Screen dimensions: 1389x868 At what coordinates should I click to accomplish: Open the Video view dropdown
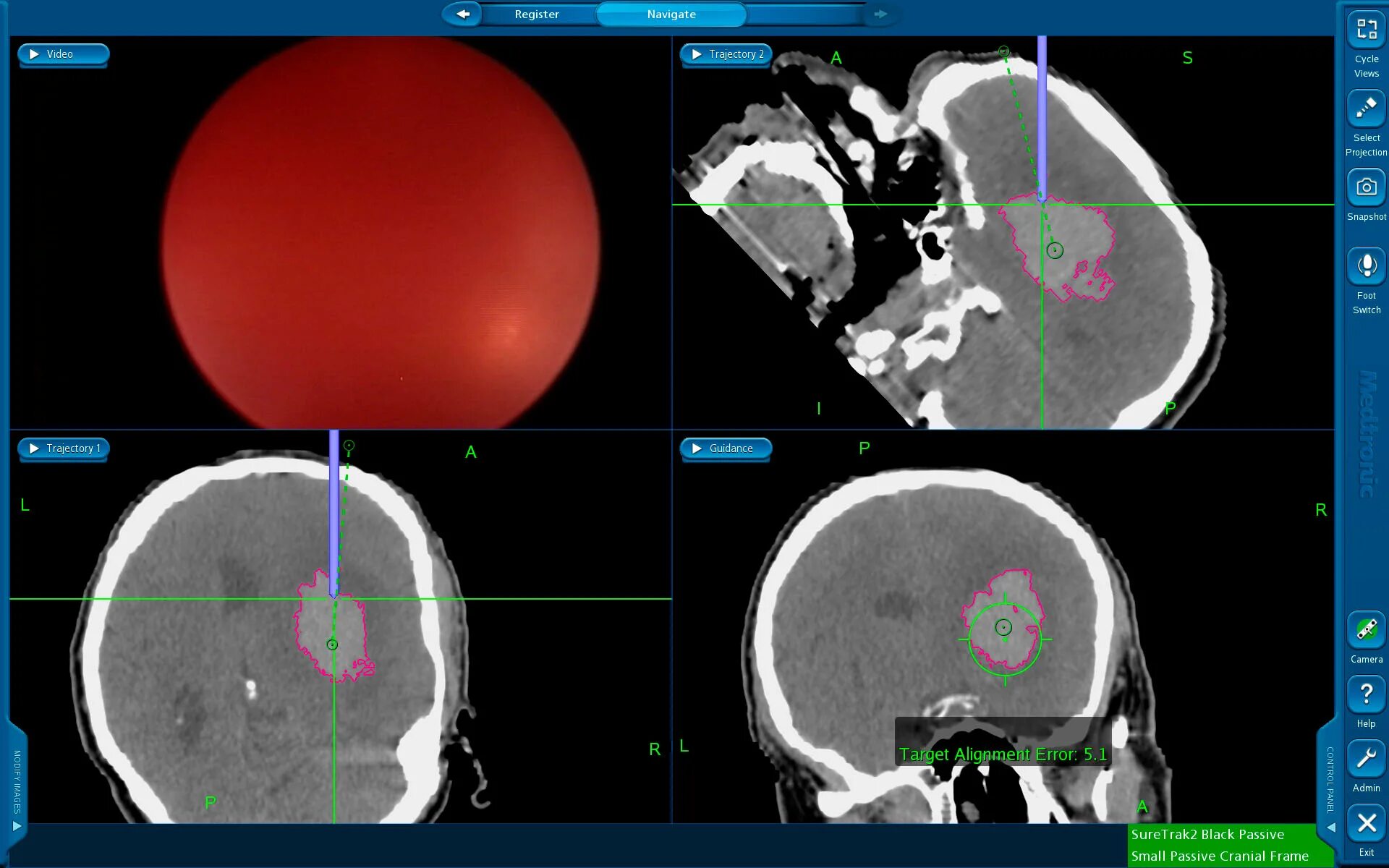(63, 54)
